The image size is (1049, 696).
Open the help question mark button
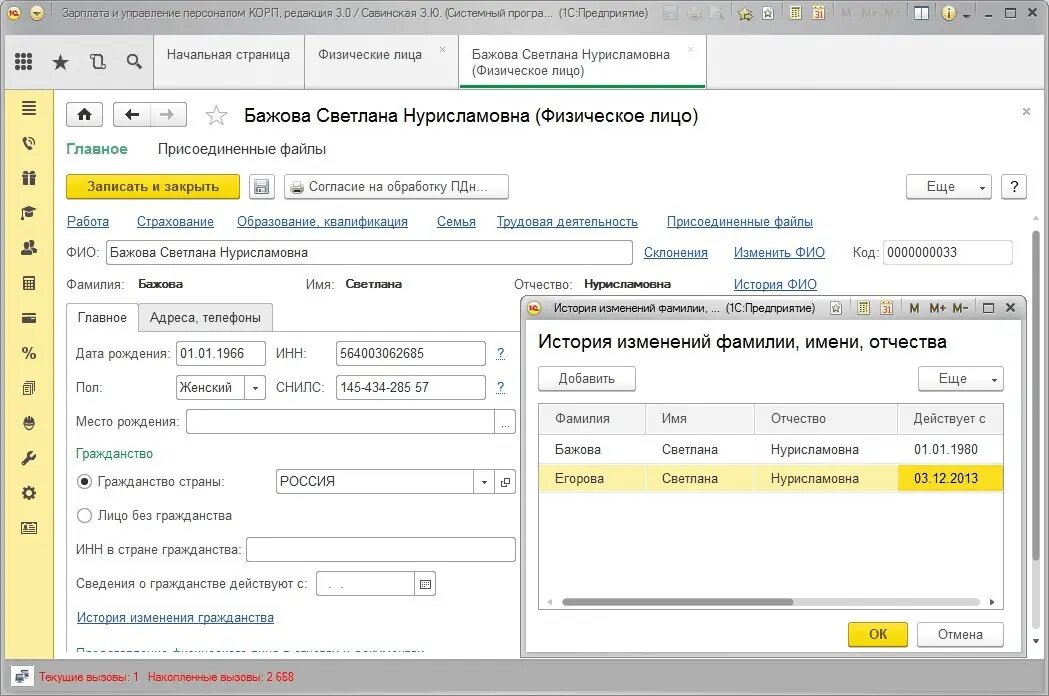(1014, 187)
